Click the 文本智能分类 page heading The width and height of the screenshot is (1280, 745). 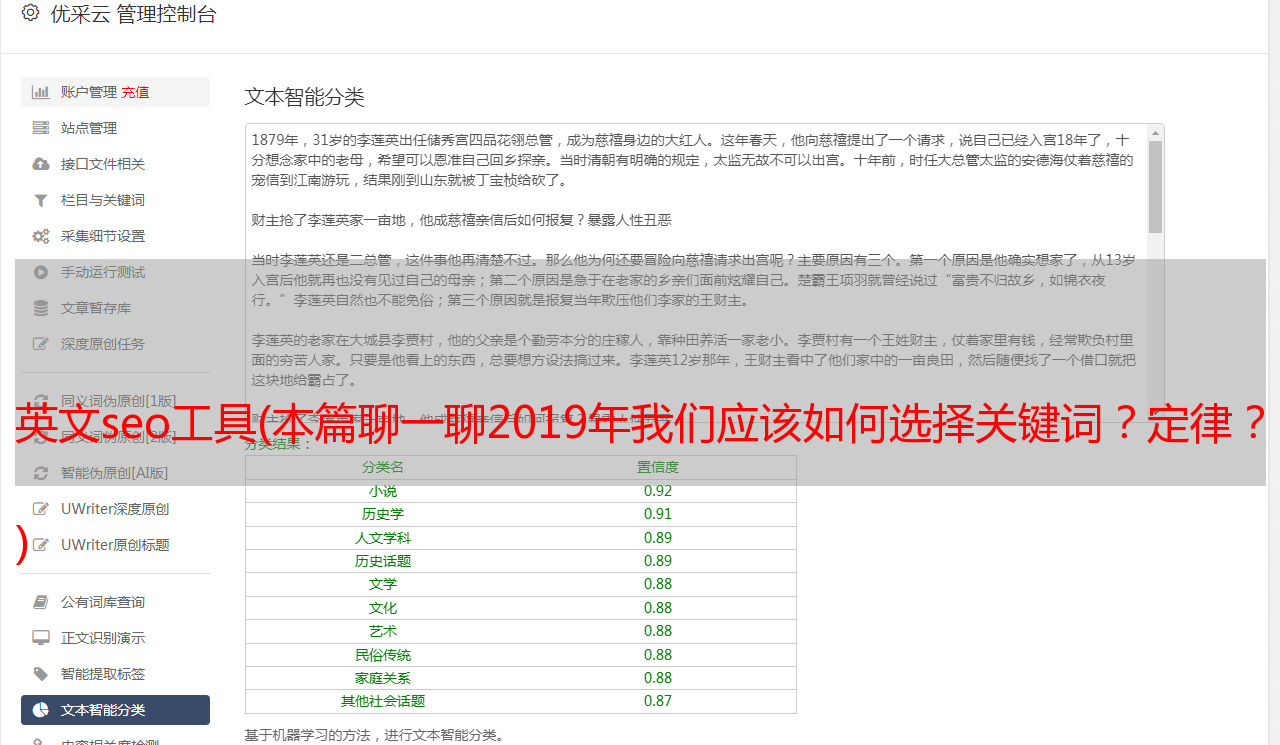[305, 97]
